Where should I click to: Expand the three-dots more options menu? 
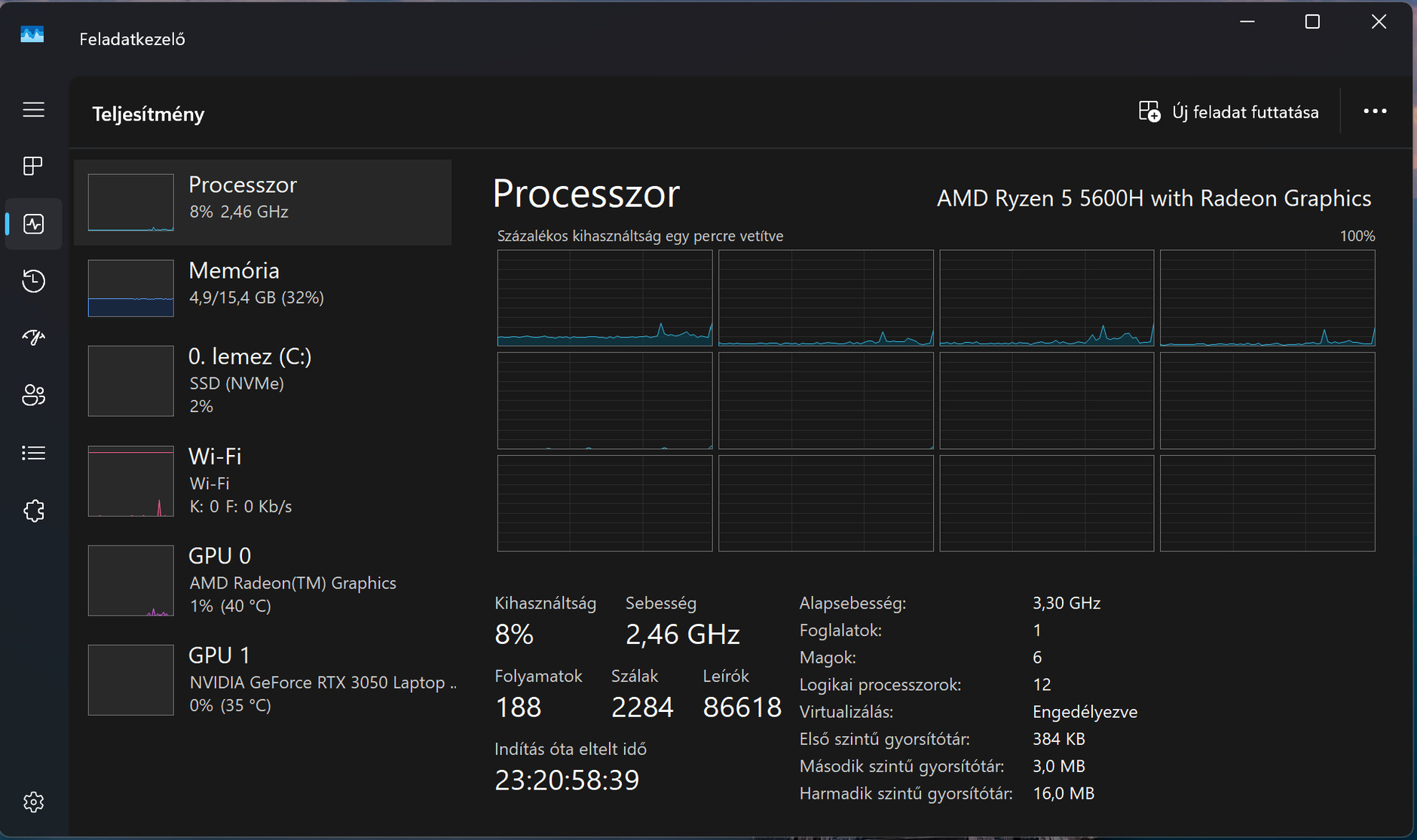(x=1375, y=111)
